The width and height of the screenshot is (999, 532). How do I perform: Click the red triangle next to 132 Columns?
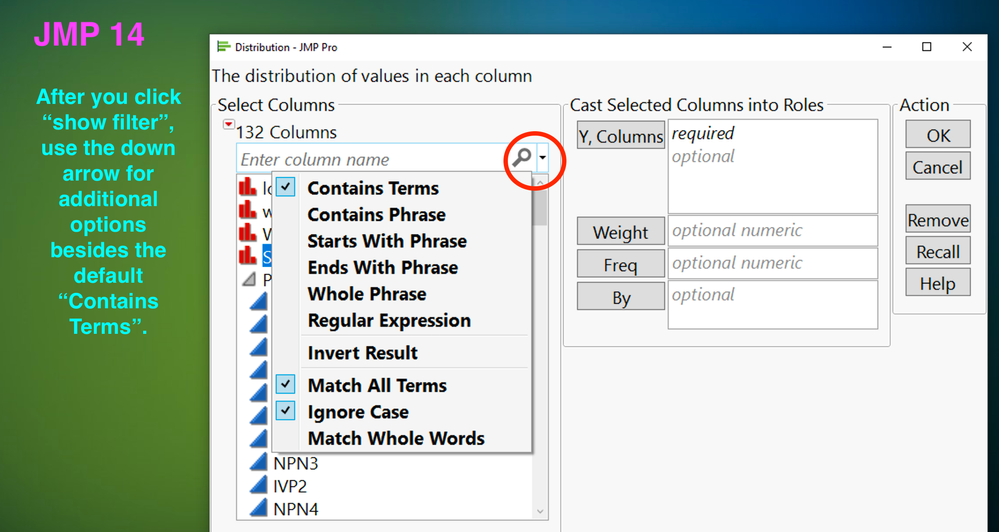click(229, 125)
